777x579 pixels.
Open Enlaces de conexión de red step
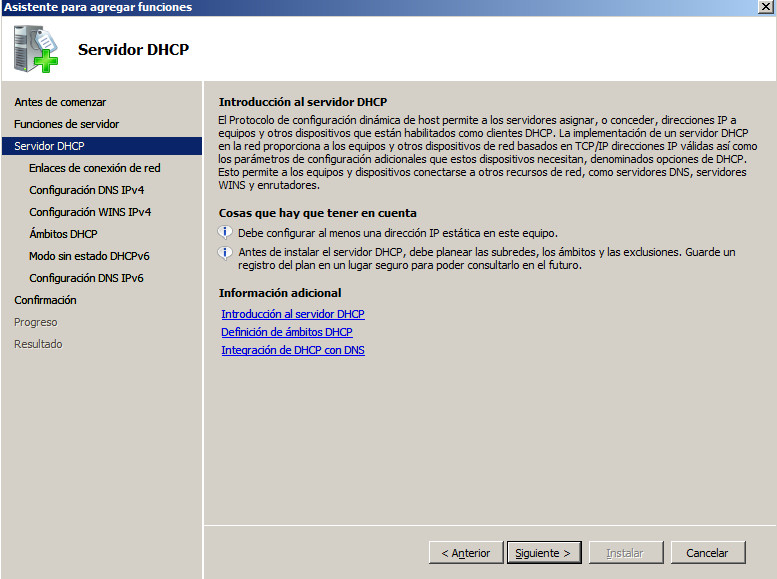click(95, 168)
